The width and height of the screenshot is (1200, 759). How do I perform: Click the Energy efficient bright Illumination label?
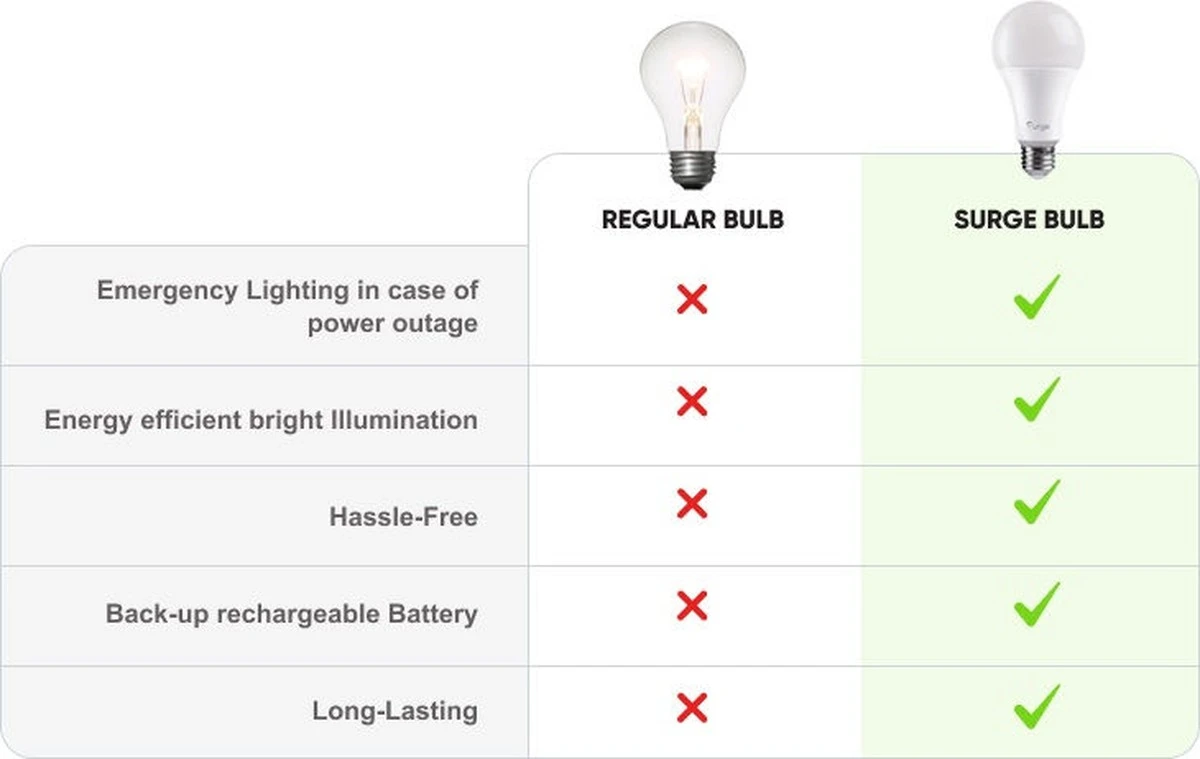[x=261, y=419]
